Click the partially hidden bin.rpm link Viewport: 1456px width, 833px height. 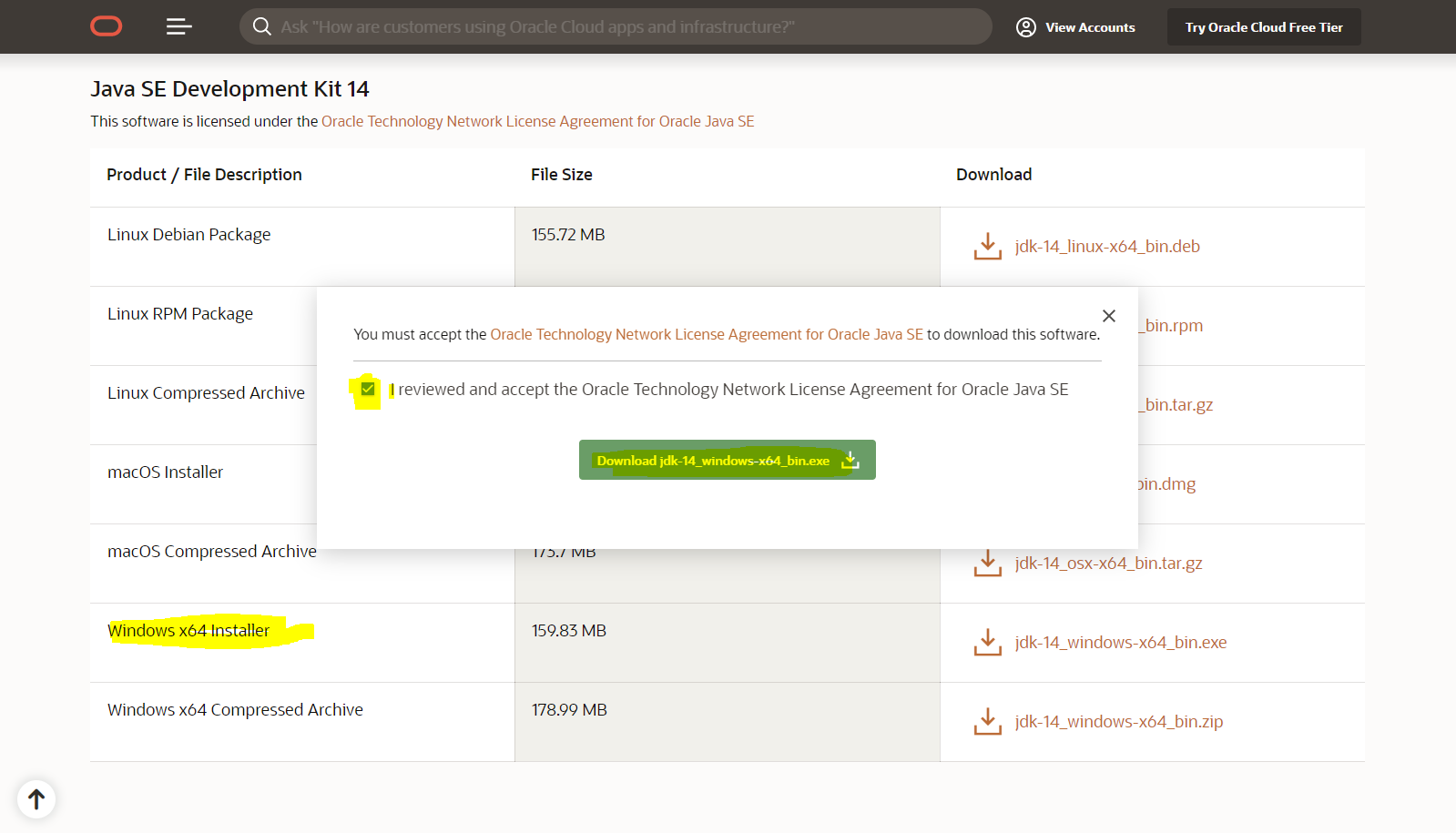tap(1171, 325)
